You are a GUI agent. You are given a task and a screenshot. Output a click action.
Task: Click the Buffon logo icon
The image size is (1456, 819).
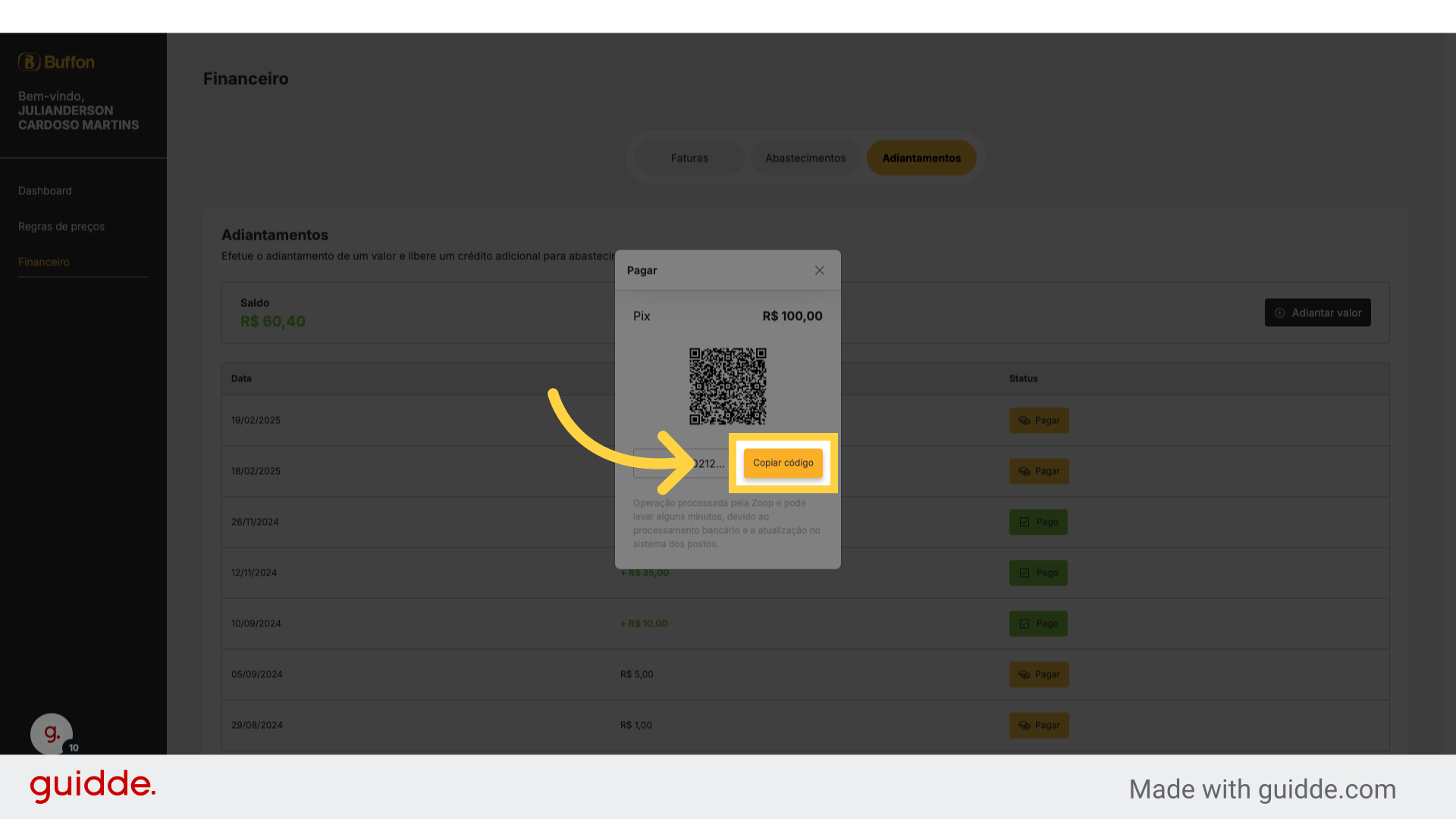[x=29, y=61]
